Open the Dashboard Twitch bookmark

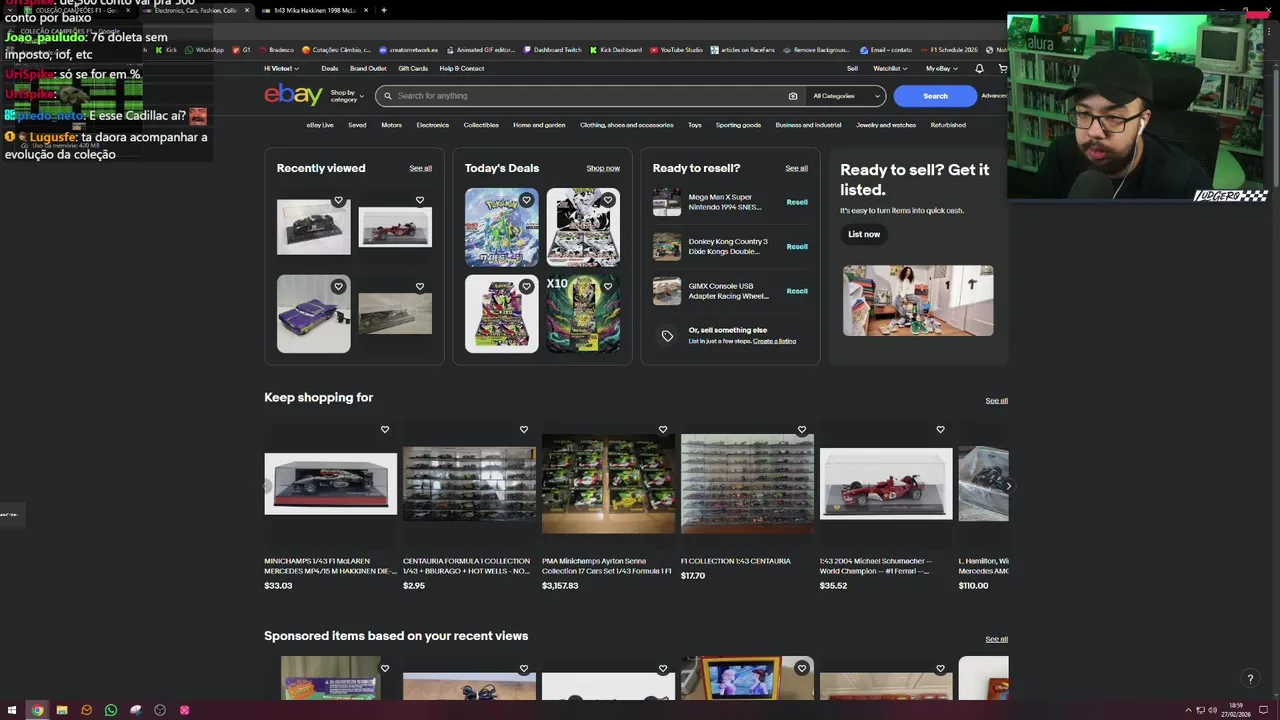coord(553,49)
